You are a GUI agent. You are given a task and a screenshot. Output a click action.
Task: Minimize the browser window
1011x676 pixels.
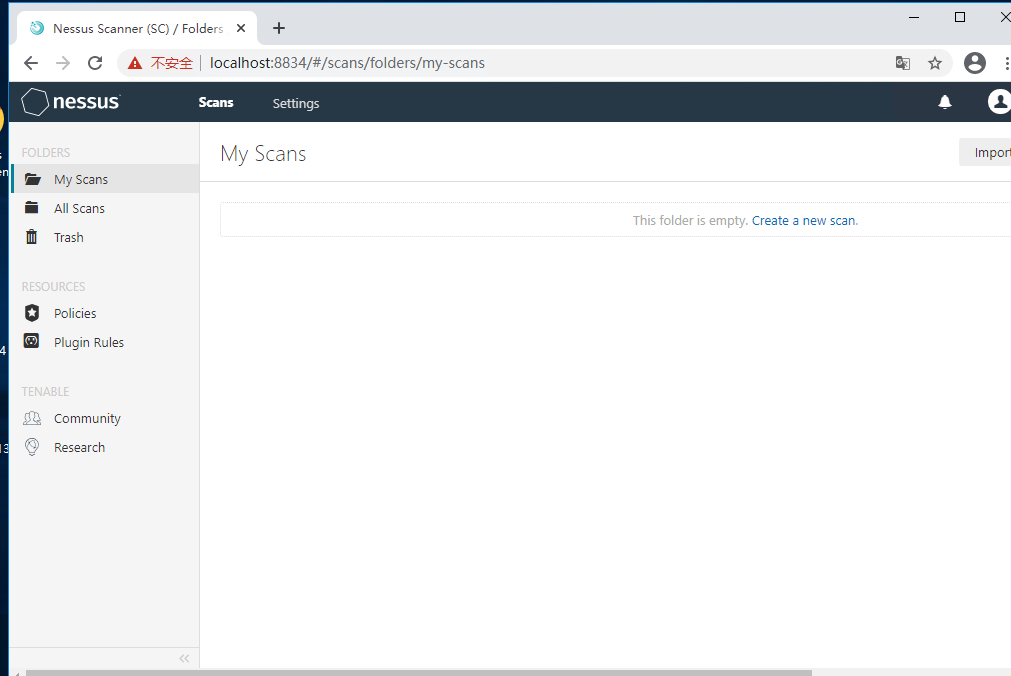pyautogui.click(x=914, y=17)
